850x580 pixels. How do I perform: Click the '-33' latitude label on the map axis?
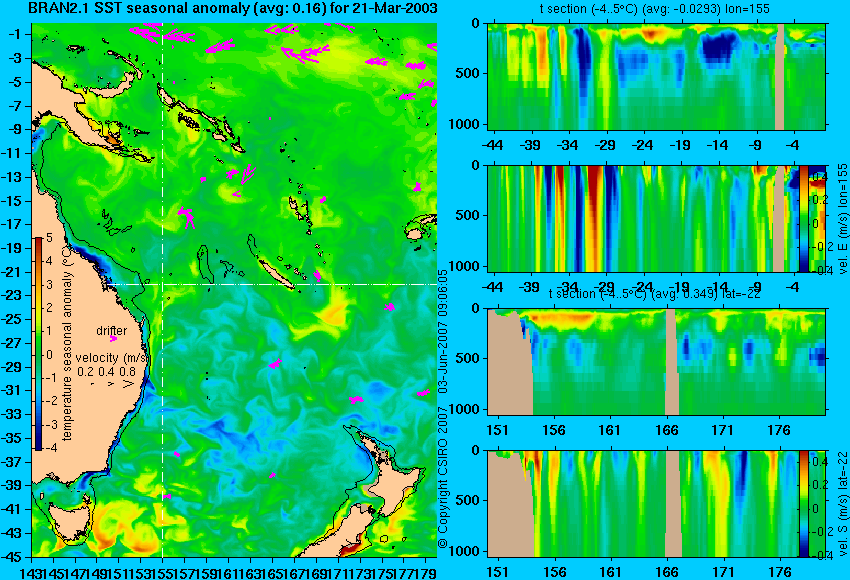(12, 414)
